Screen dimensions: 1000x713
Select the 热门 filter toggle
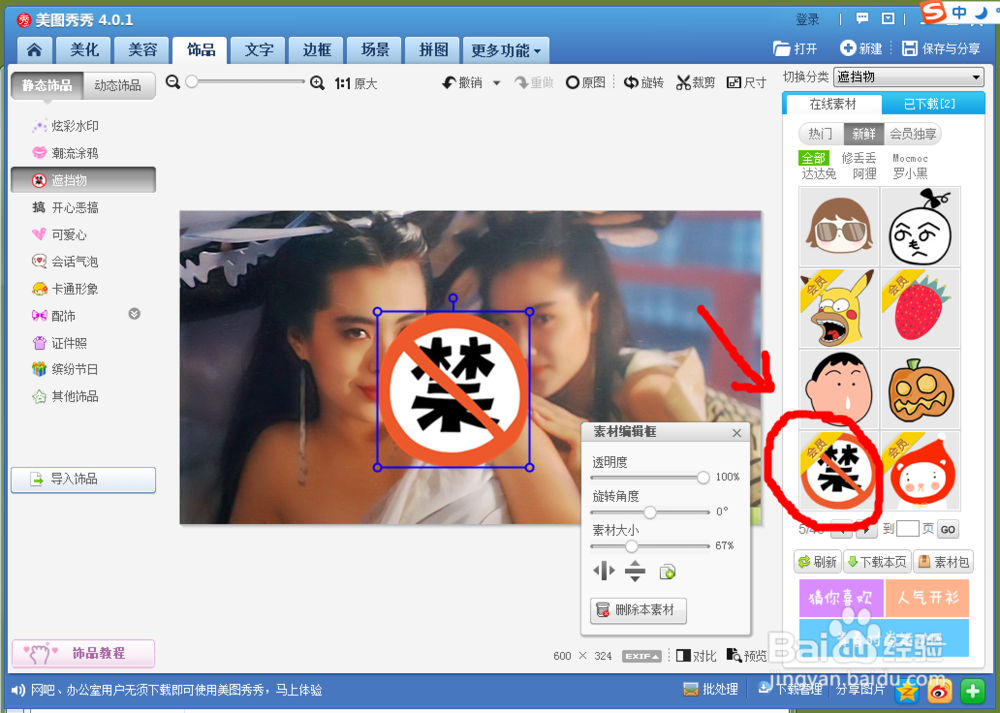[821, 134]
